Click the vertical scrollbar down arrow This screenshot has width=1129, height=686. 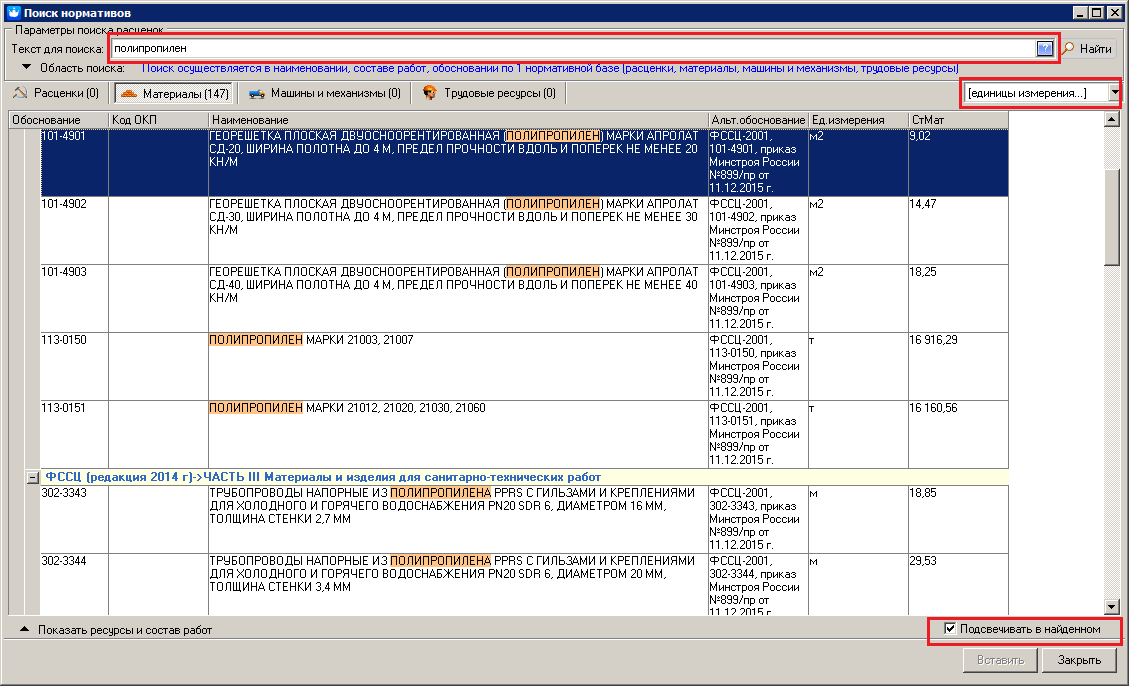point(1111,606)
